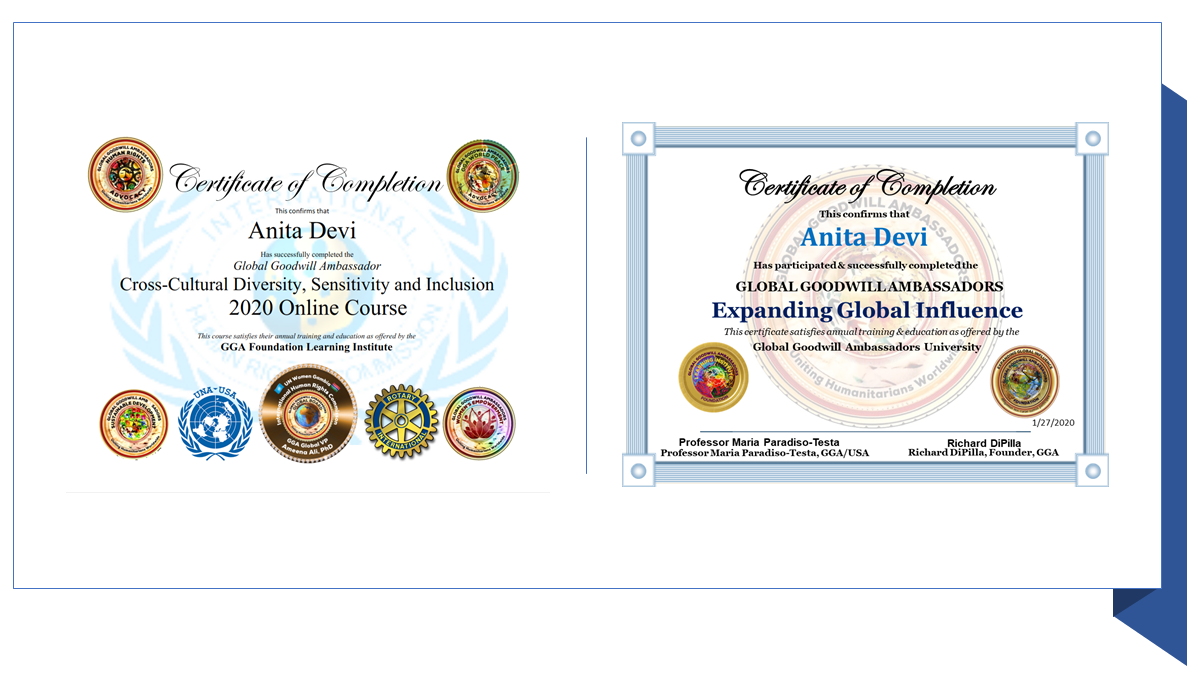Click 'Has successfully completed the' small text
This screenshot has width=1193, height=673.
pyautogui.click(x=307, y=255)
